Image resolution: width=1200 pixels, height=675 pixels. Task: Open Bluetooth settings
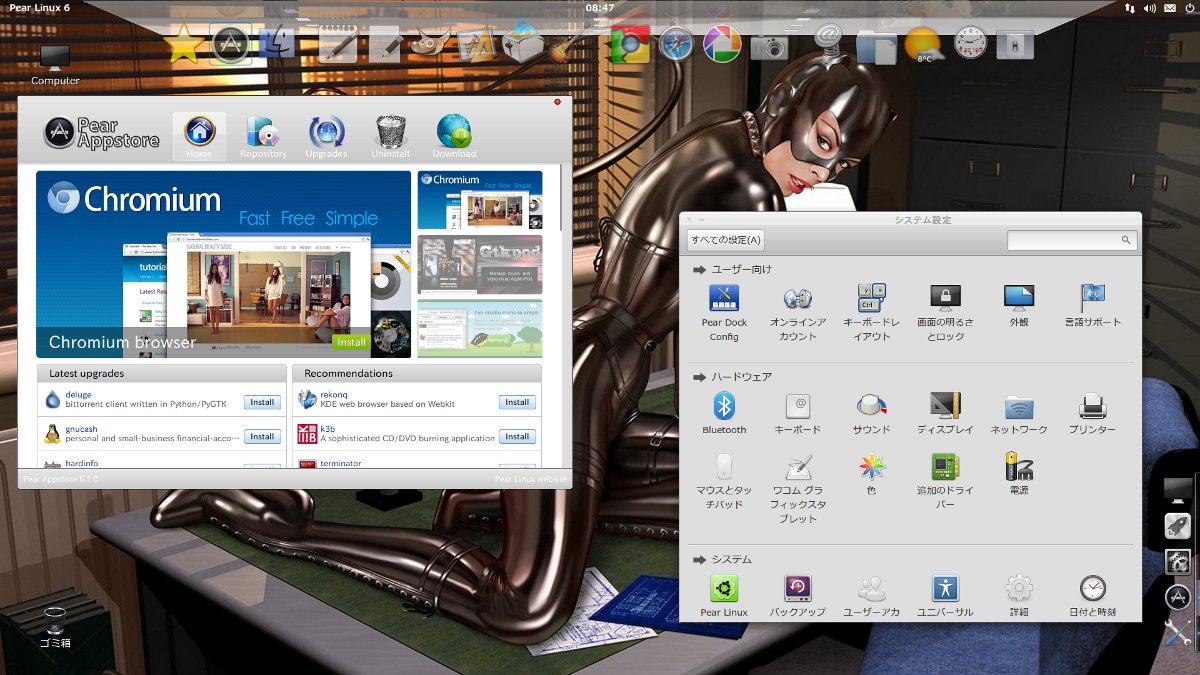[724, 413]
